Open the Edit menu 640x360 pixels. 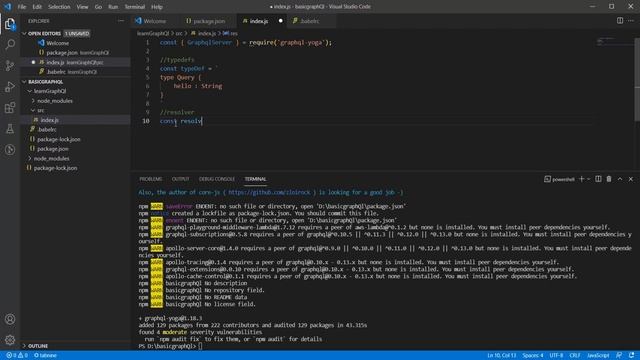coord(37,7)
